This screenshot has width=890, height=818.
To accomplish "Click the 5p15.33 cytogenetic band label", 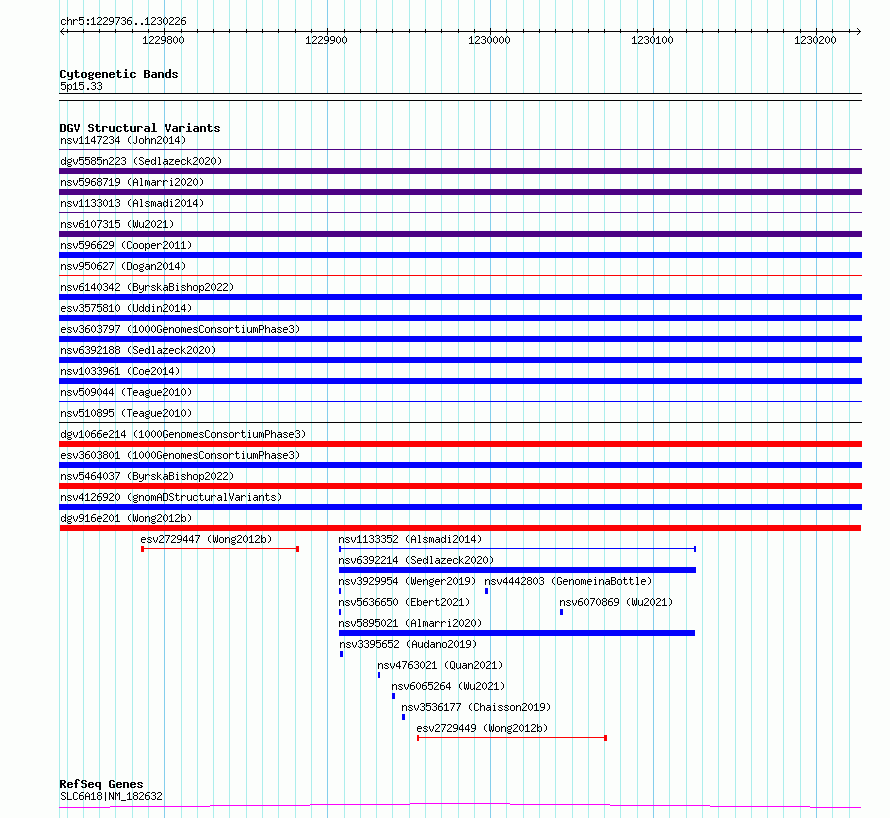I will [81, 86].
